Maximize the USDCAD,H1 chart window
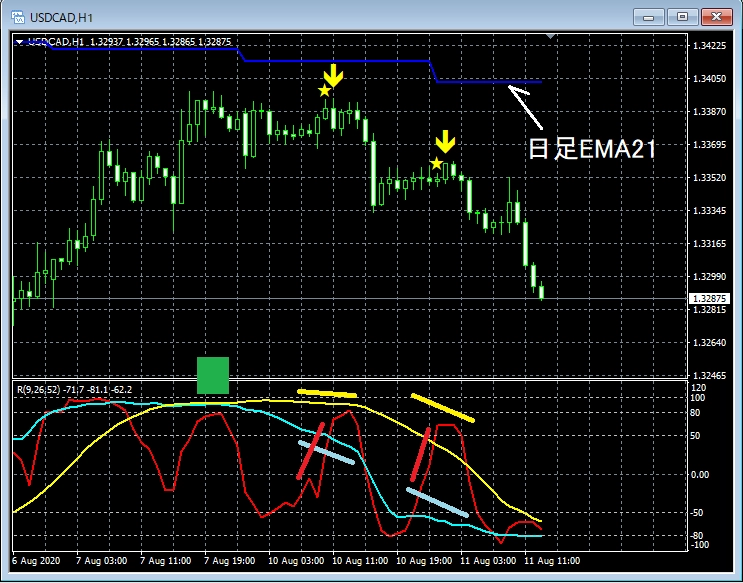This screenshot has width=743, height=583. (x=683, y=17)
